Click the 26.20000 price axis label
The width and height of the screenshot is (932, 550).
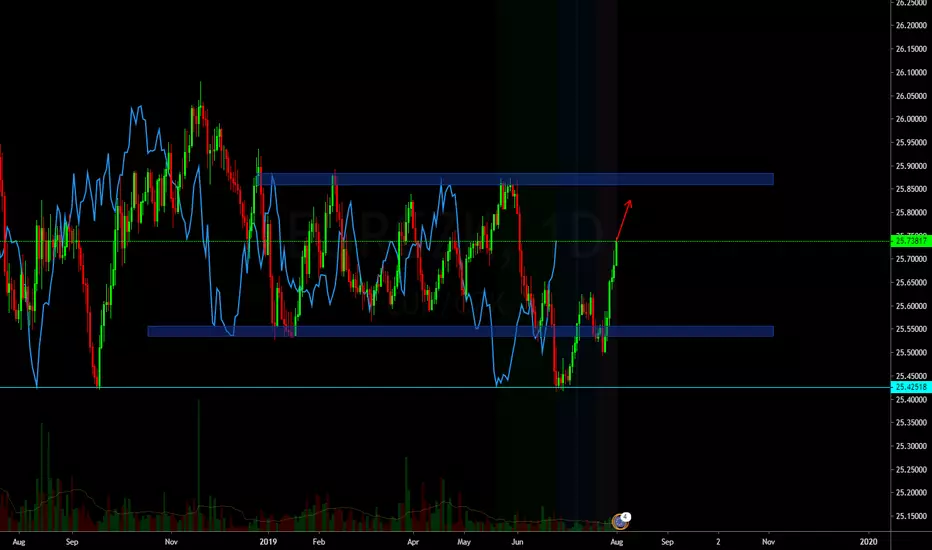(911, 26)
